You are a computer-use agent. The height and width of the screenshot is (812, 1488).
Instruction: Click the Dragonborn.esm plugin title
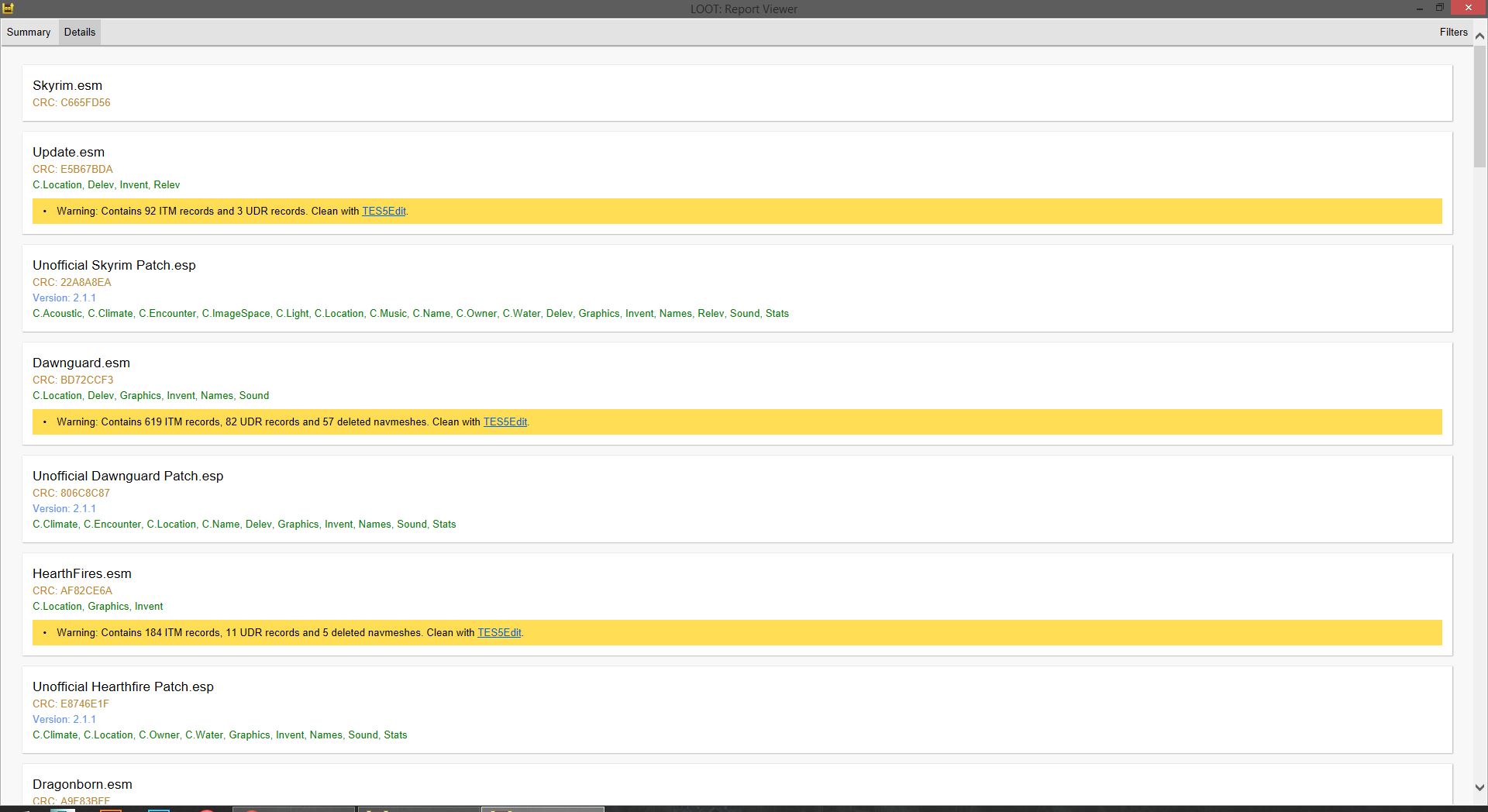(82, 784)
